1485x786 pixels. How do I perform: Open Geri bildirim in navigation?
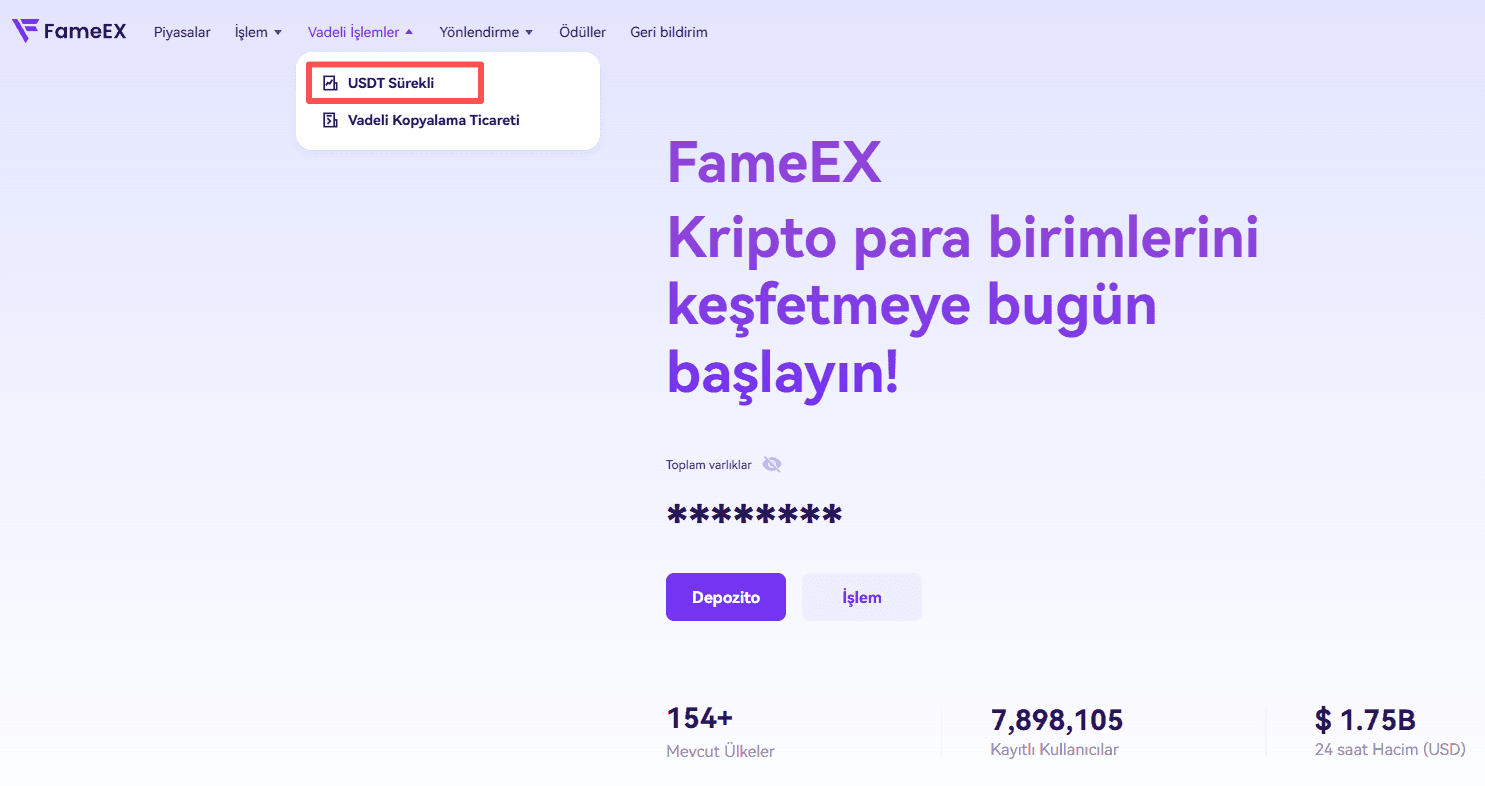[x=669, y=32]
